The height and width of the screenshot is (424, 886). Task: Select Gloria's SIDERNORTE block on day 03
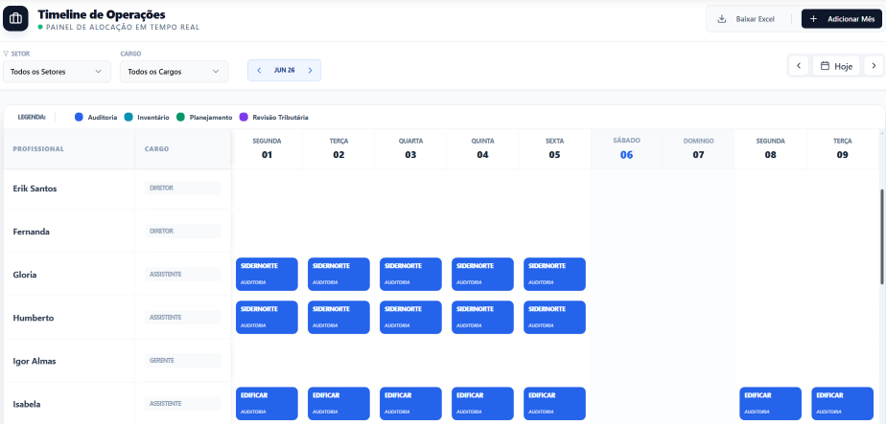point(411,274)
